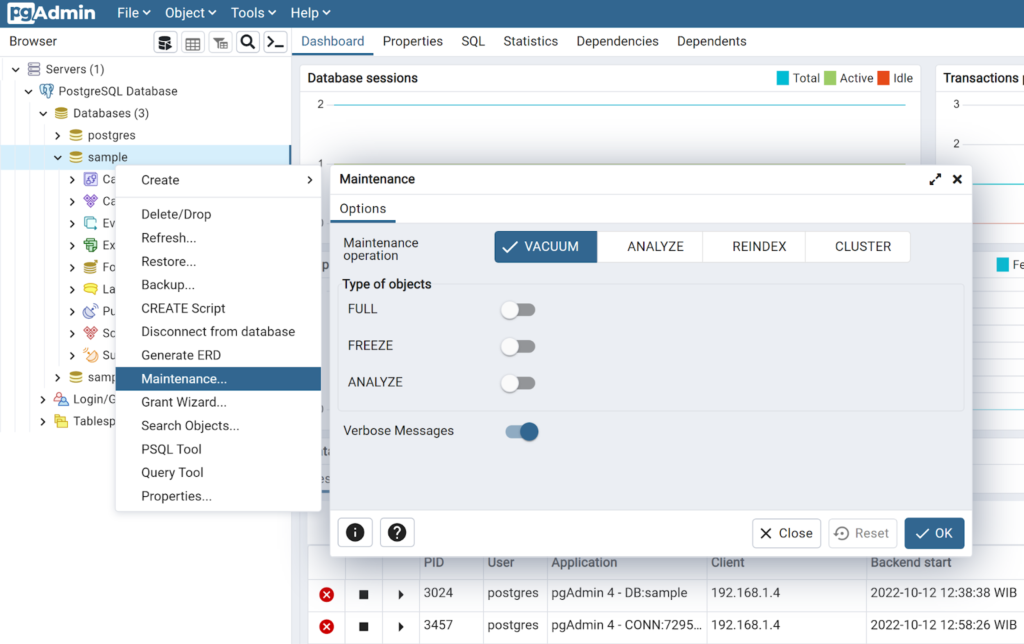The width and height of the screenshot is (1024, 644).
Task: Switch to the Statistics tab
Action: [530, 42]
